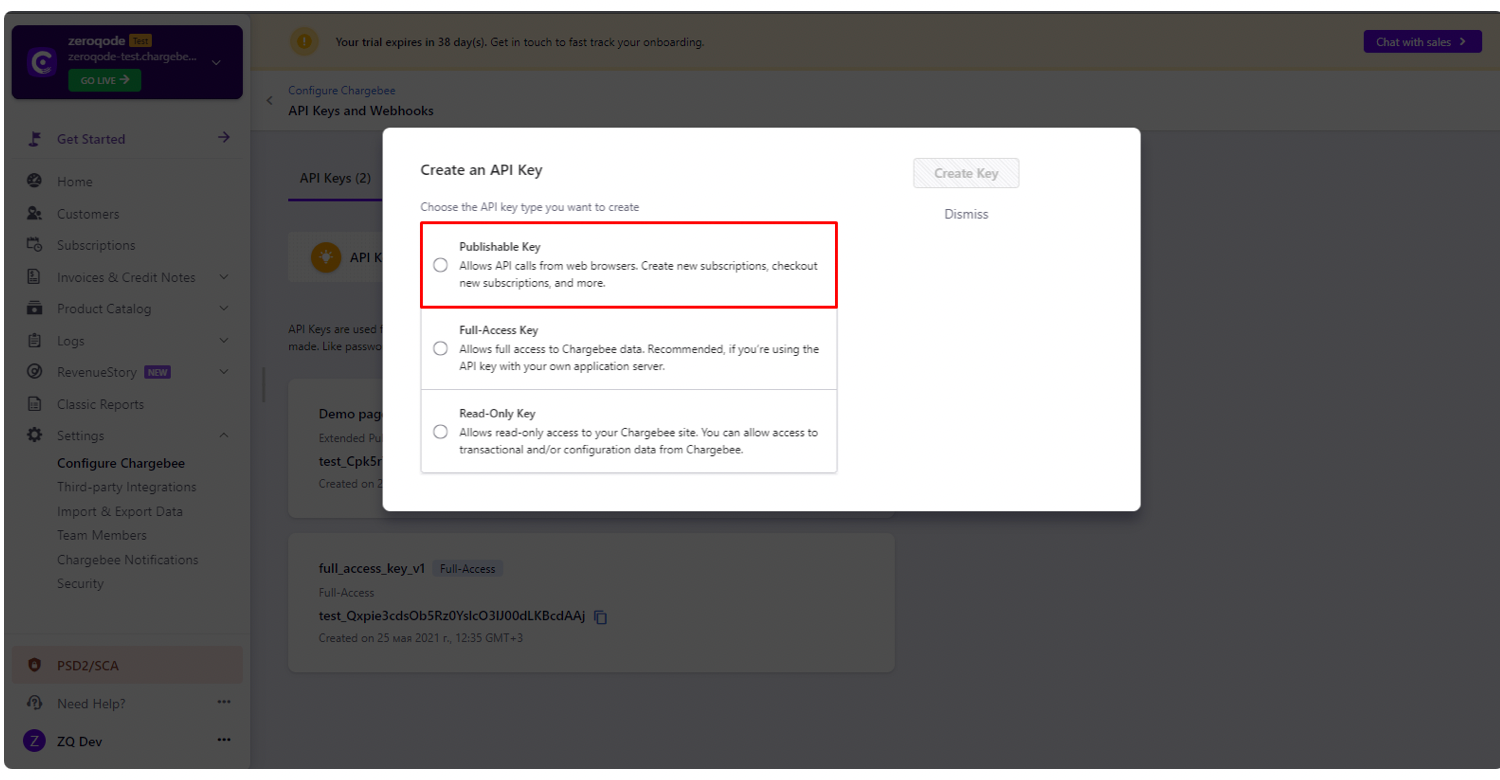
Task: Click the GO LIVE button
Action: coord(105,80)
